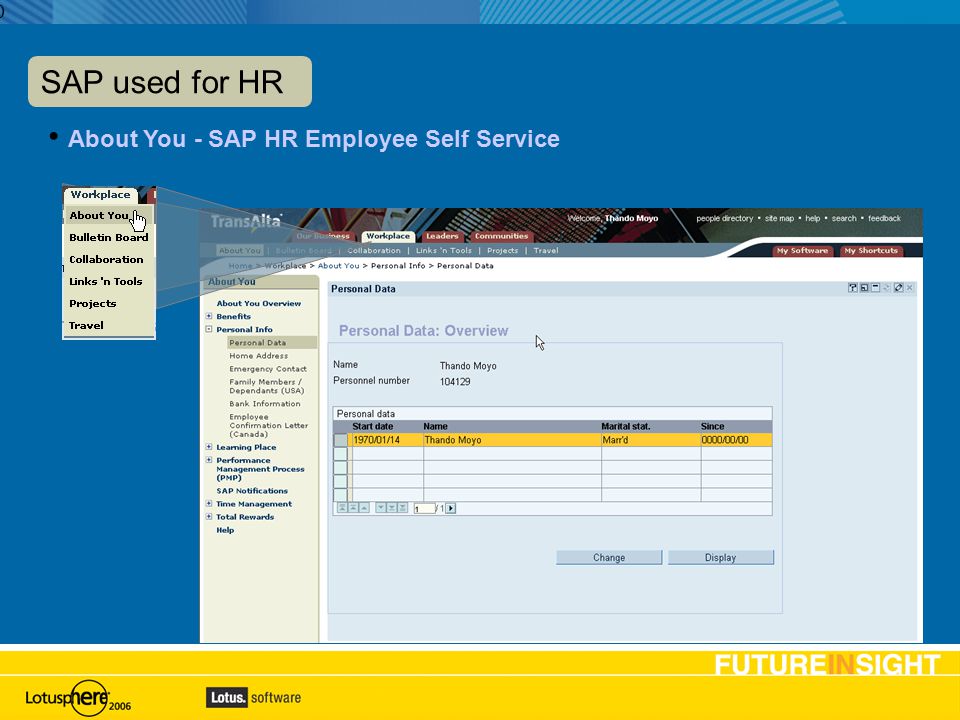Expand the Total Rewards tree node
The width and height of the screenshot is (960, 720).
tap(209, 517)
